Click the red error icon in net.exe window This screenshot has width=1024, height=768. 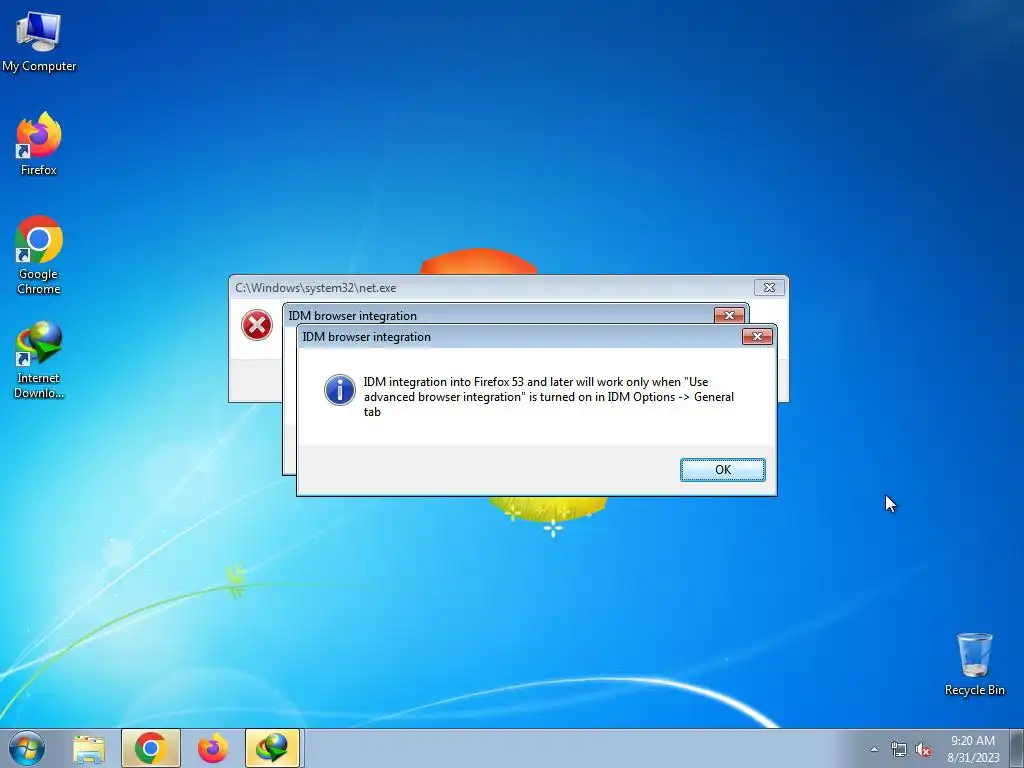pyautogui.click(x=257, y=325)
